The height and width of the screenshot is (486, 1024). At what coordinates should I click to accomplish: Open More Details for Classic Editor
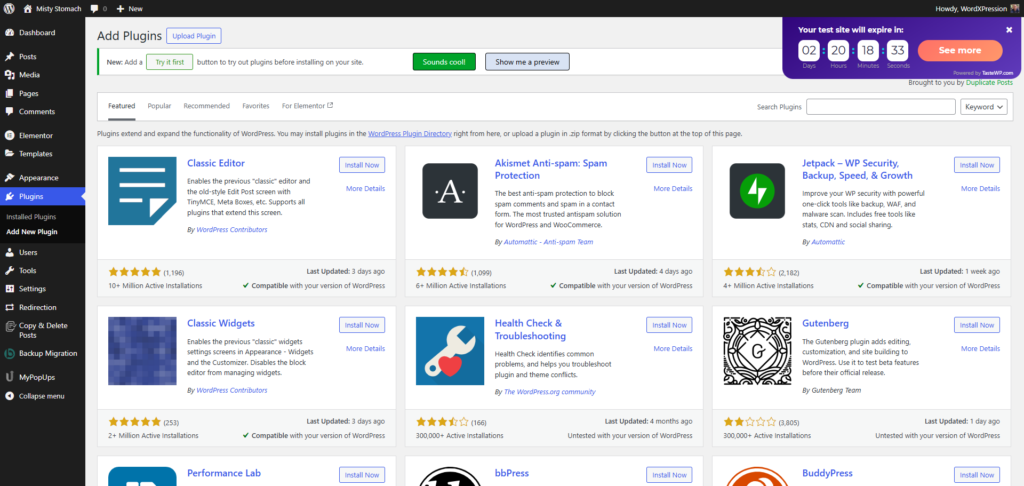click(x=366, y=189)
